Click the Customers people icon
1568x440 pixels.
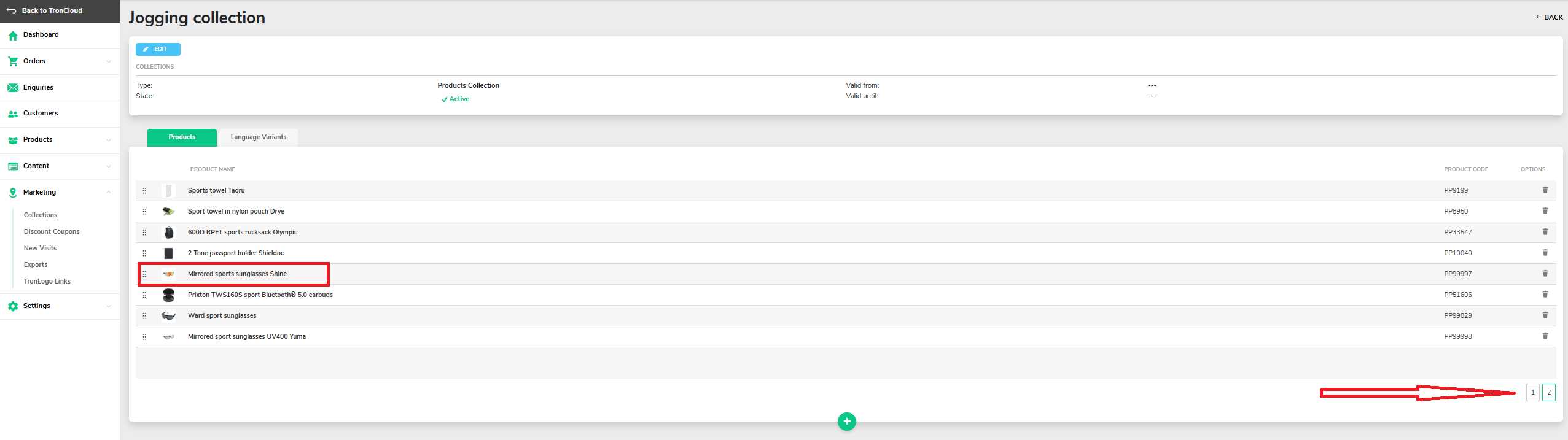[x=13, y=114]
